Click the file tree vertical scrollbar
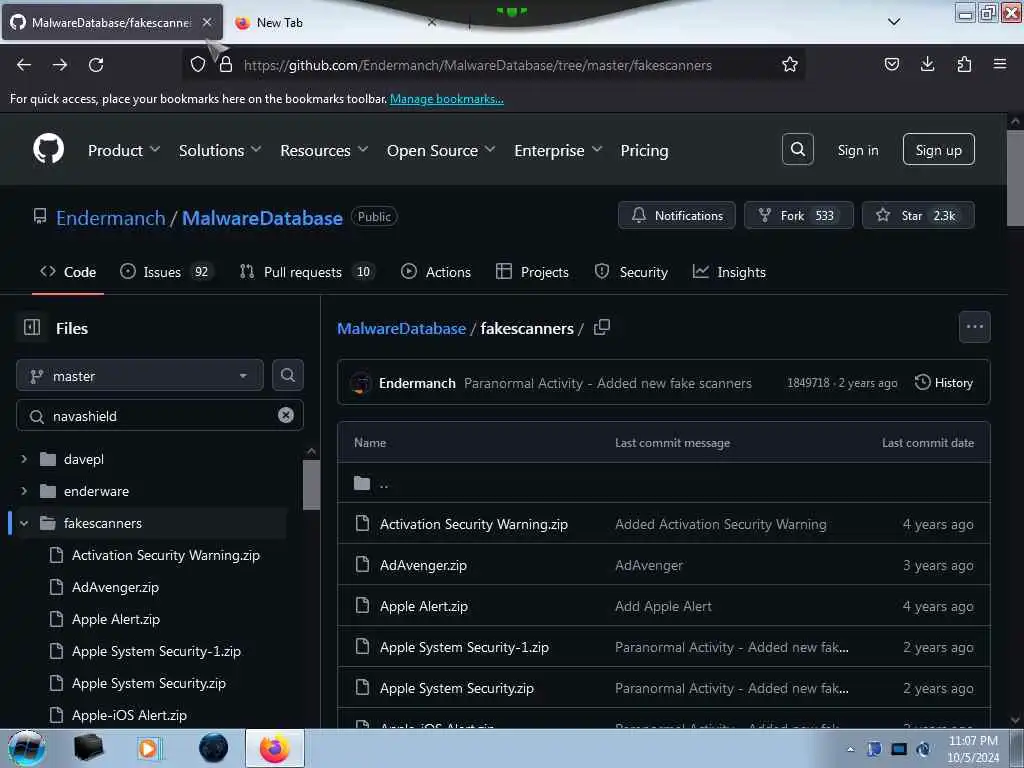This screenshot has height=768, width=1024. click(x=312, y=484)
